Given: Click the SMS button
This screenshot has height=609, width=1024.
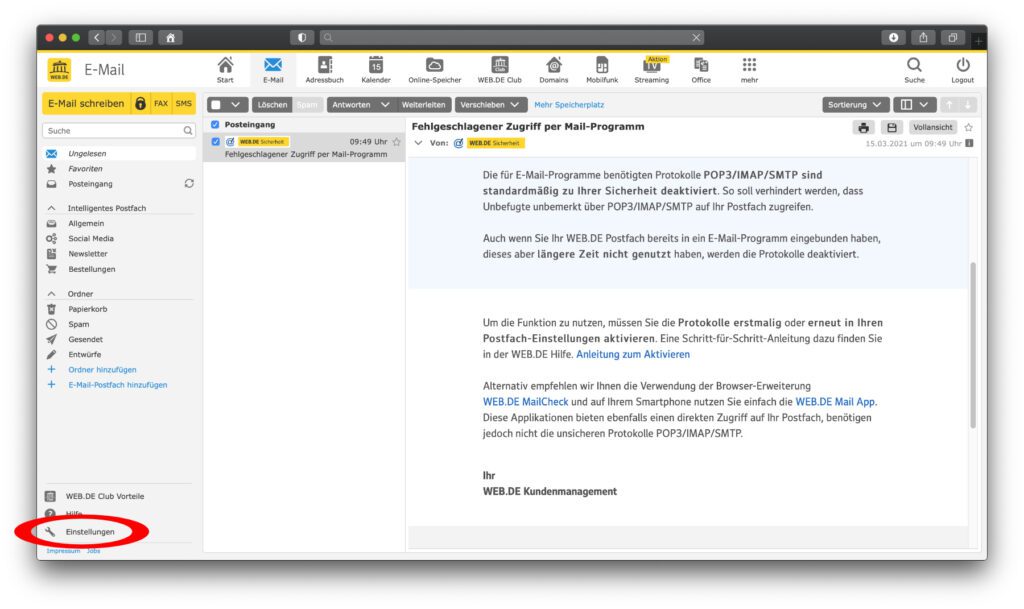Looking at the screenshot, I should [184, 104].
